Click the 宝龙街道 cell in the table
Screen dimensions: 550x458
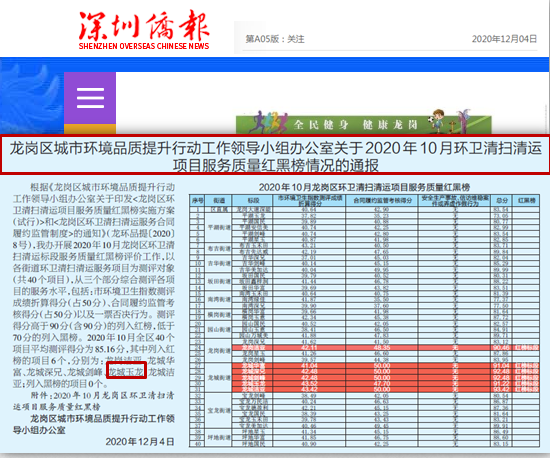(x=219, y=410)
